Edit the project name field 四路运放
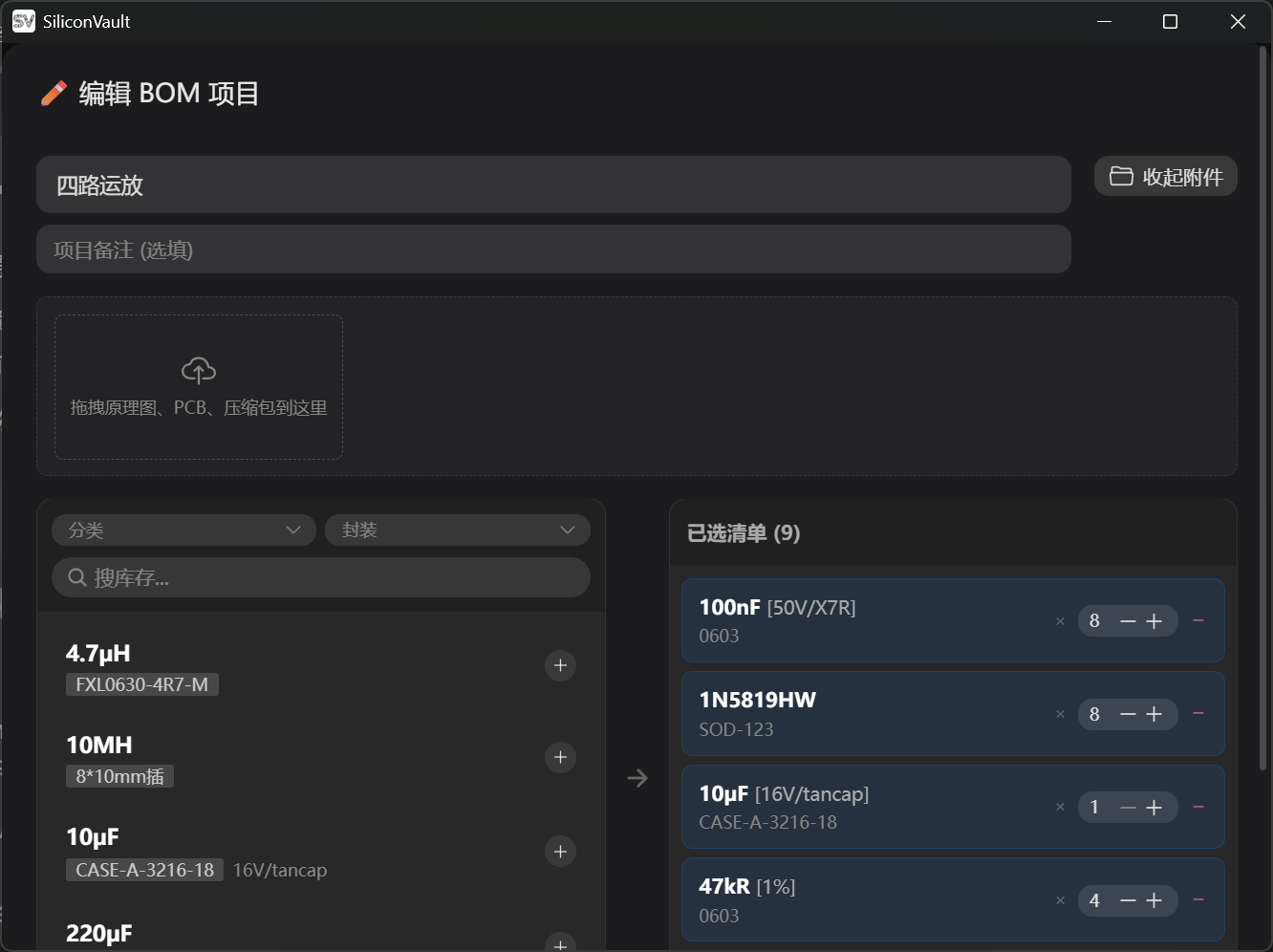The width and height of the screenshot is (1273, 952). [552, 184]
